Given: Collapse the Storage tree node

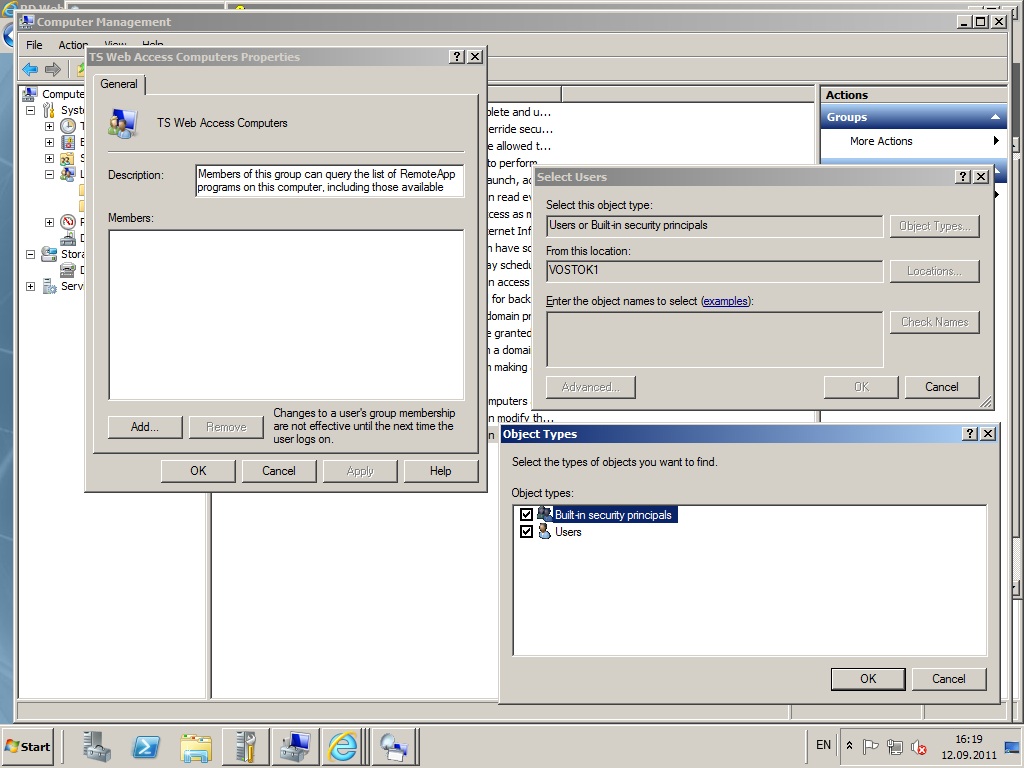Looking at the screenshot, I should pyautogui.click(x=30, y=254).
